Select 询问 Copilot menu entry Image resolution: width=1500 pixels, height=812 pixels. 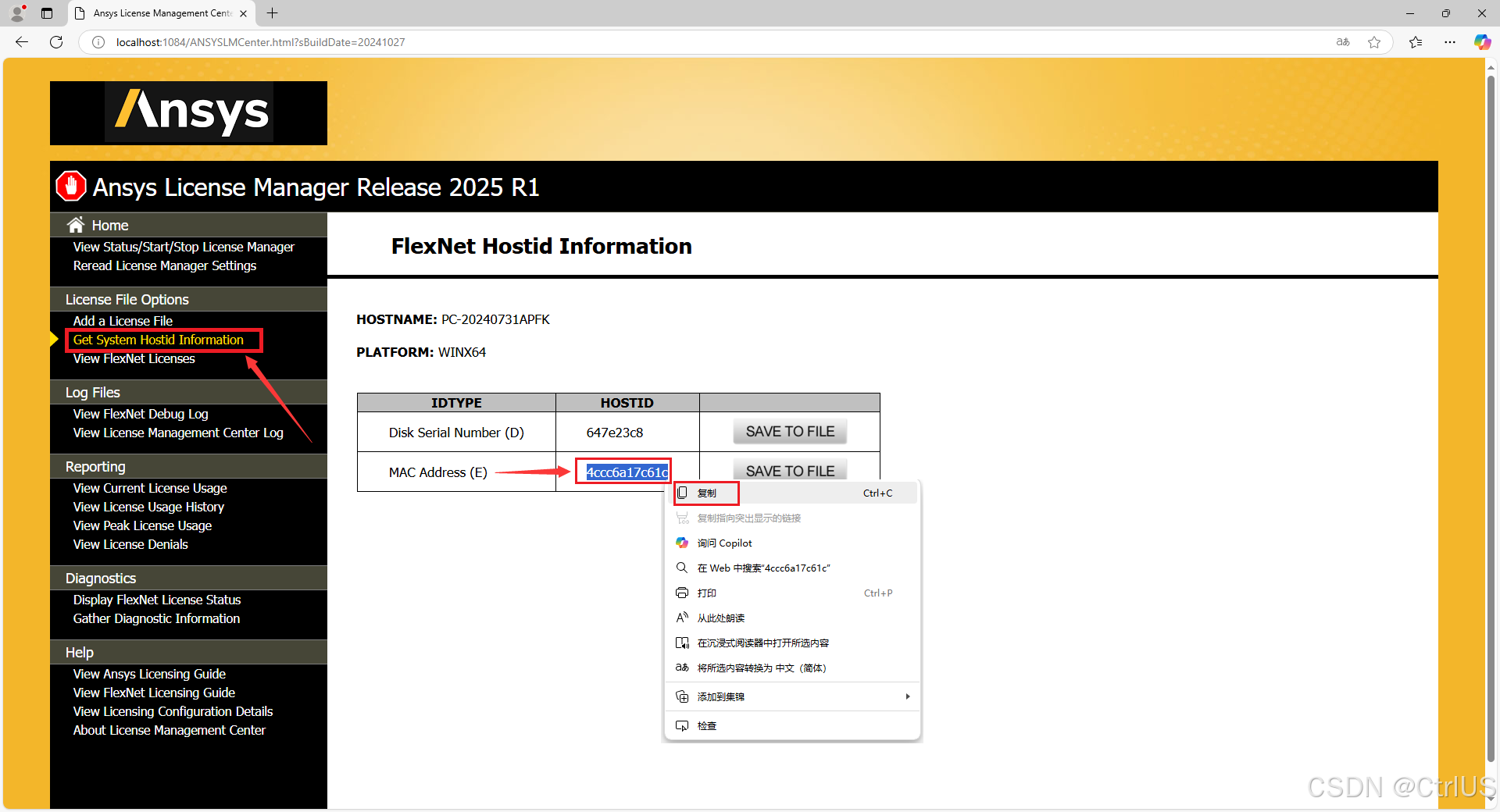[792, 543]
